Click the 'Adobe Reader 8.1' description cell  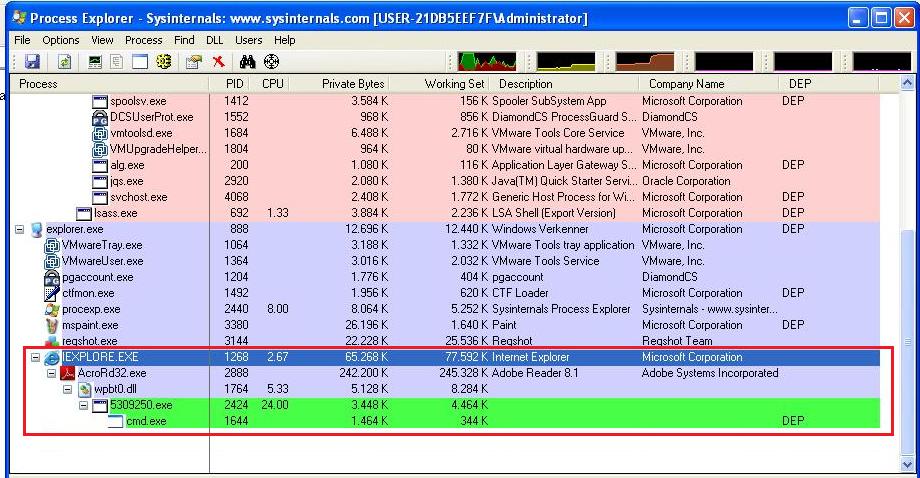535,373
